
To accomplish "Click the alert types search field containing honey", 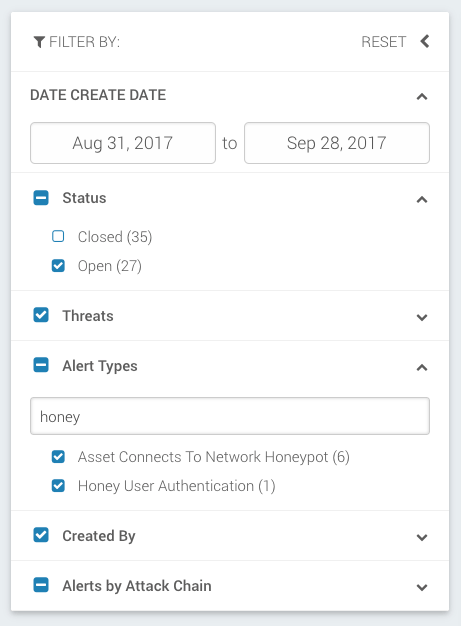I will [230, 416].
